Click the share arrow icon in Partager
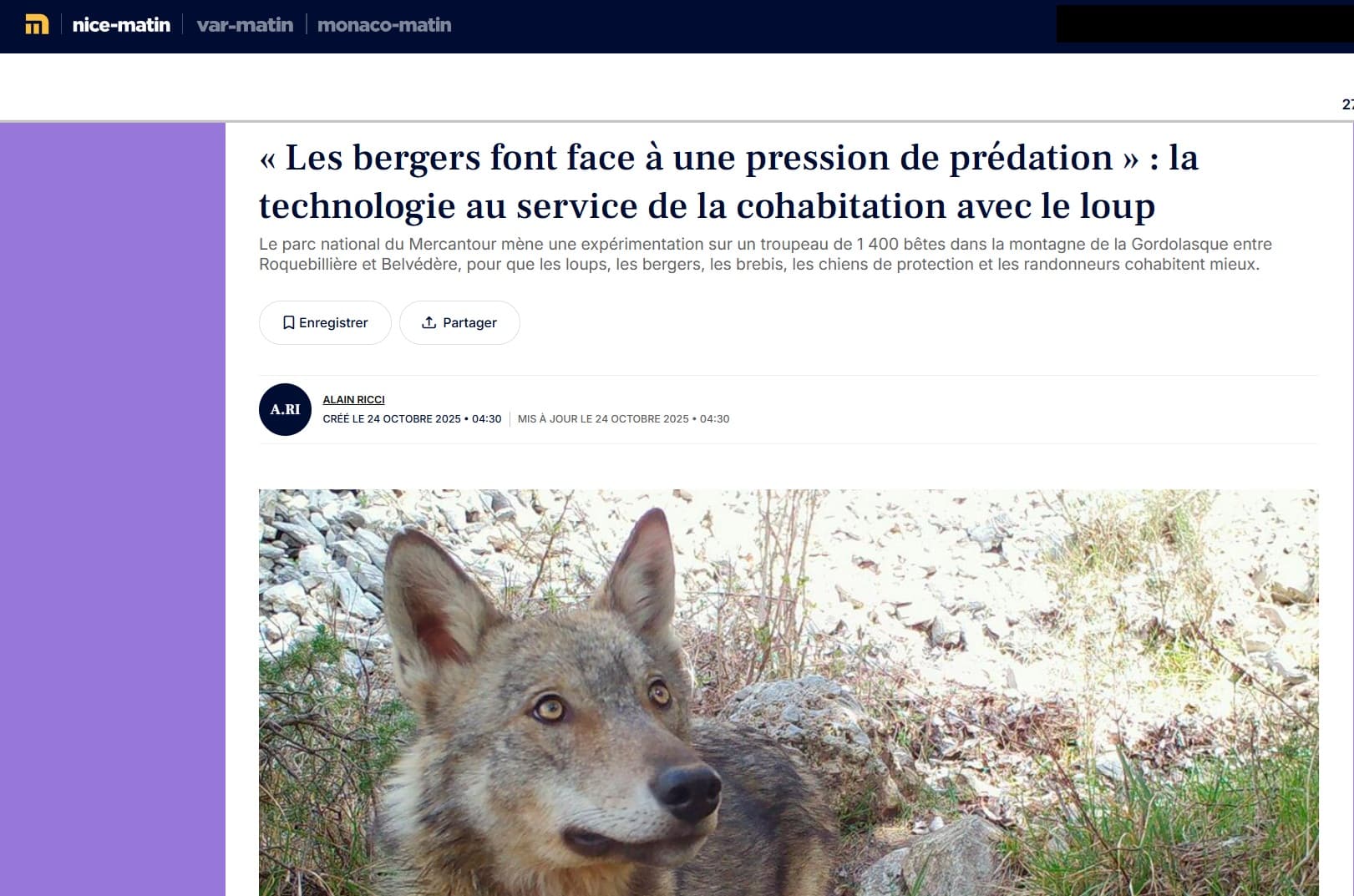Screen dimensions: 1354x896 tap(429, 322)
